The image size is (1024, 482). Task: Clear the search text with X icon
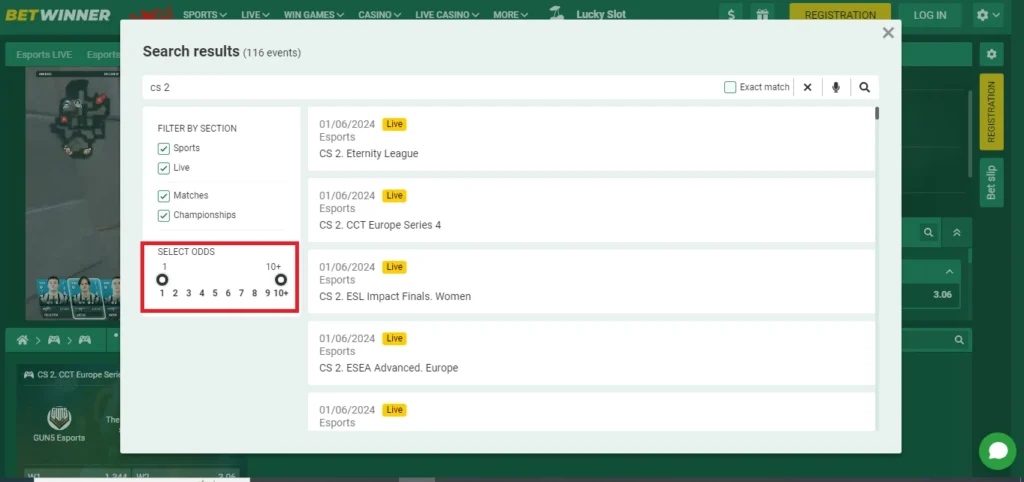(x=807, y=87)
